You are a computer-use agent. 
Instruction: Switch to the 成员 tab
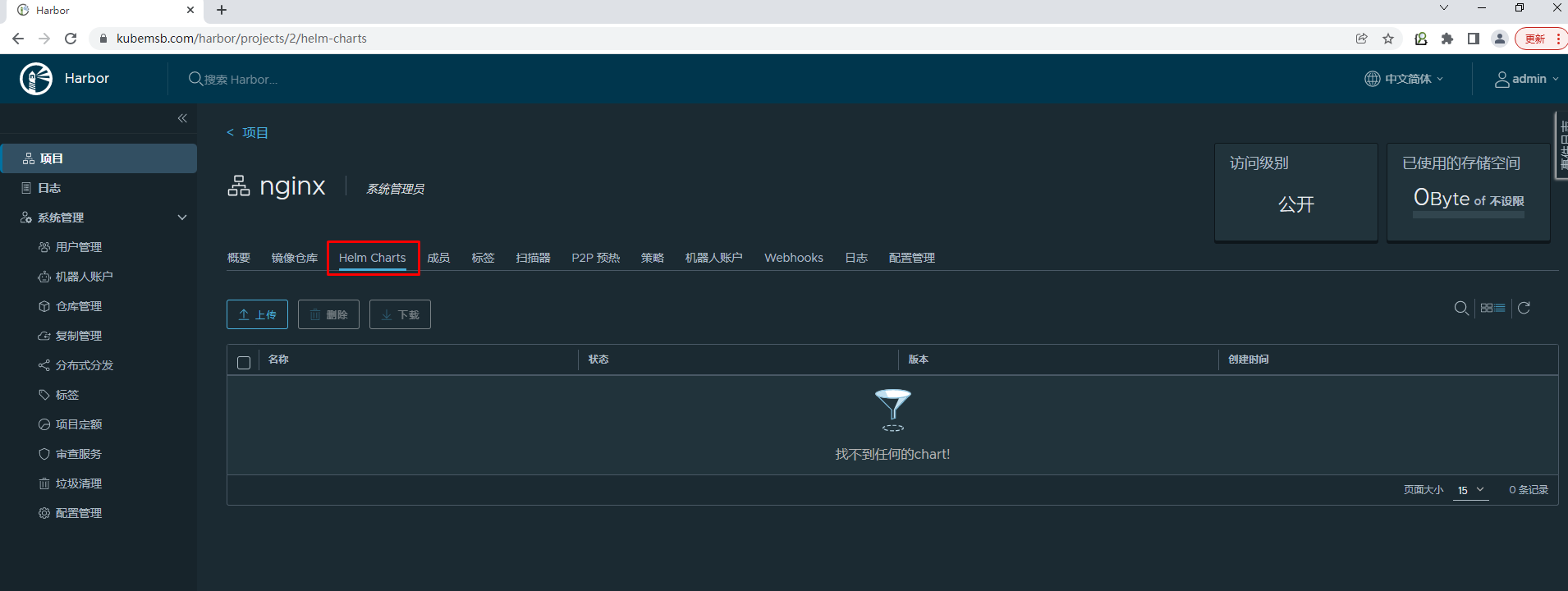click(438, 258)
